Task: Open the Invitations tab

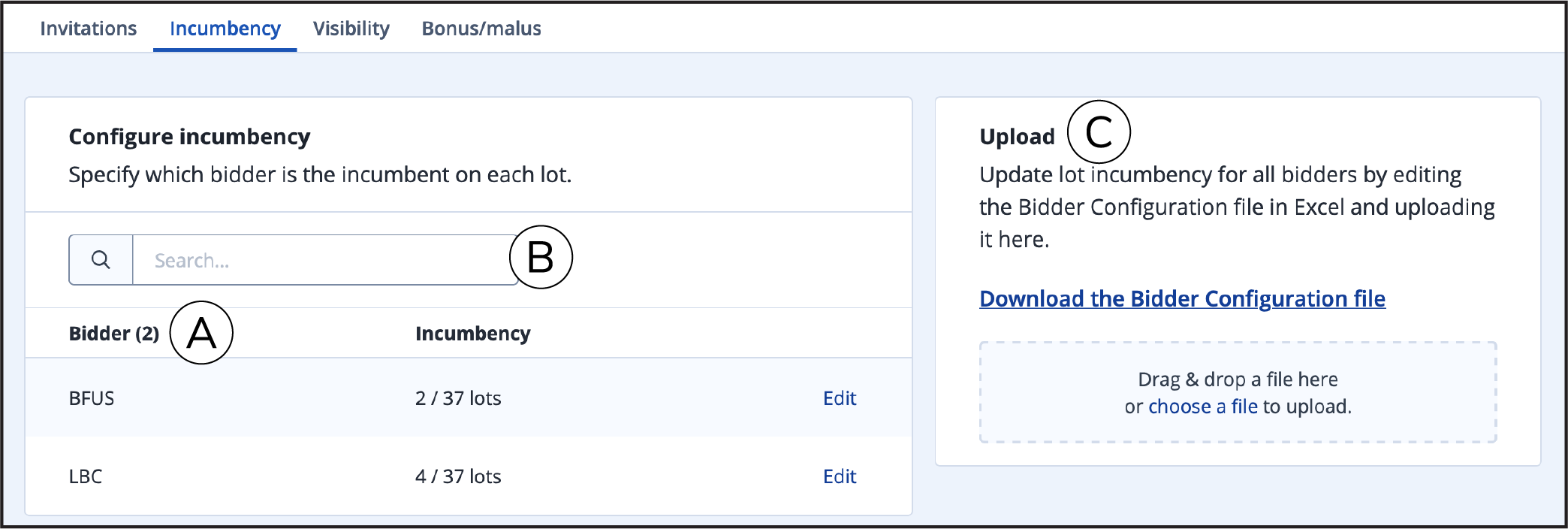Action: point(89,29)
